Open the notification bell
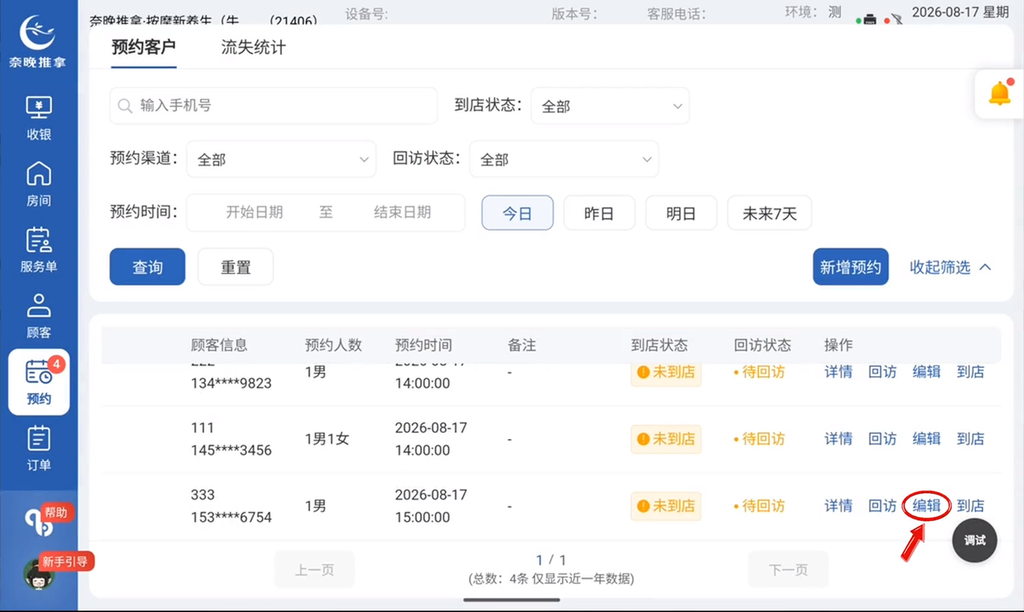The height and width of the screenshot is (612, 1024). tap(999, 94)
